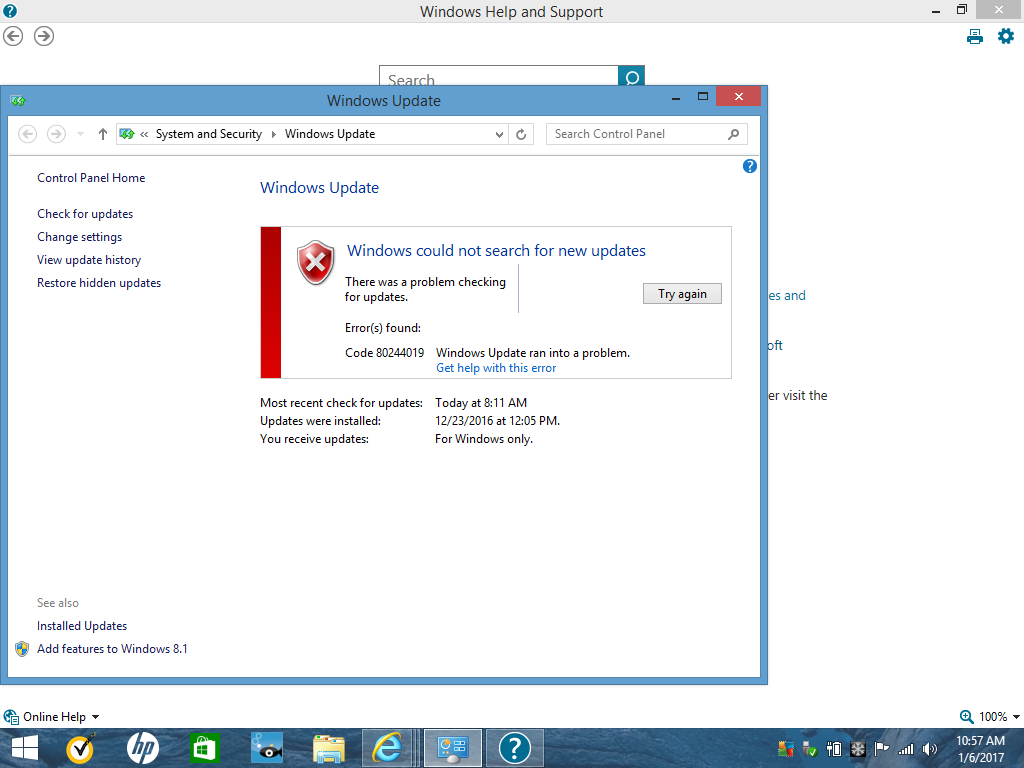Click Check for updates link

pos(85,214)
